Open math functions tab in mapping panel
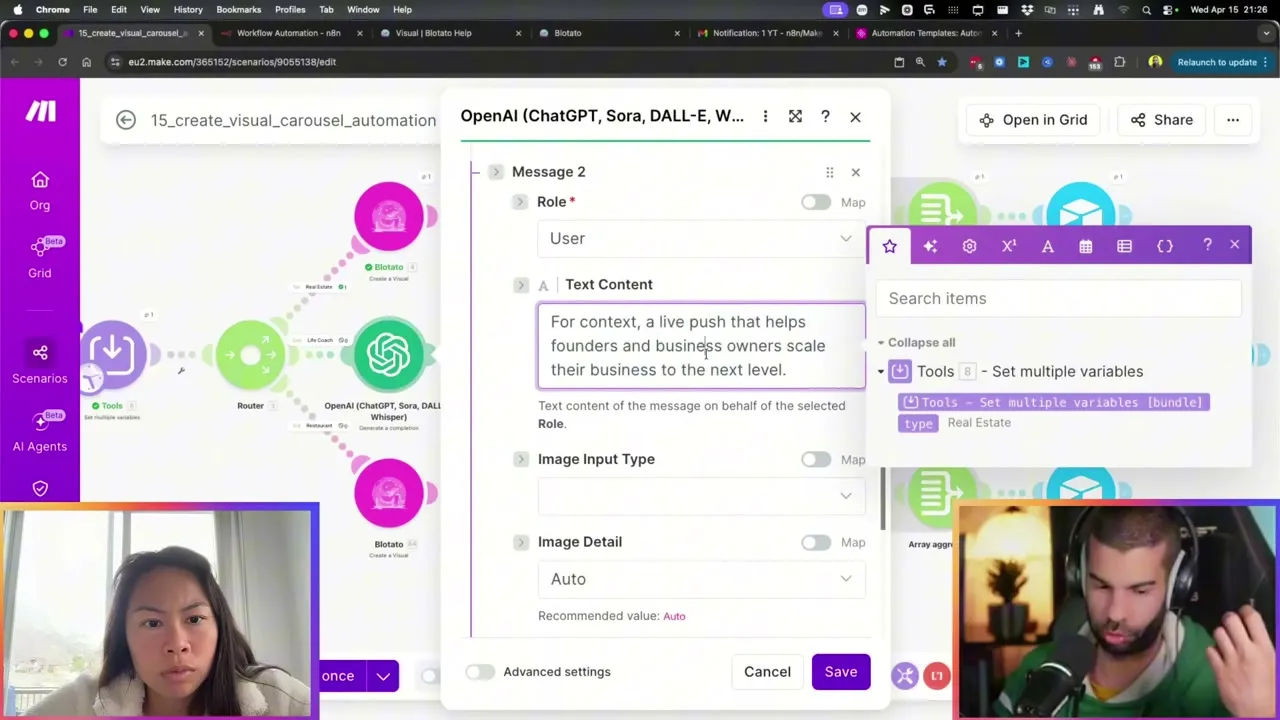1280x720 pixels. (1008, 246)
